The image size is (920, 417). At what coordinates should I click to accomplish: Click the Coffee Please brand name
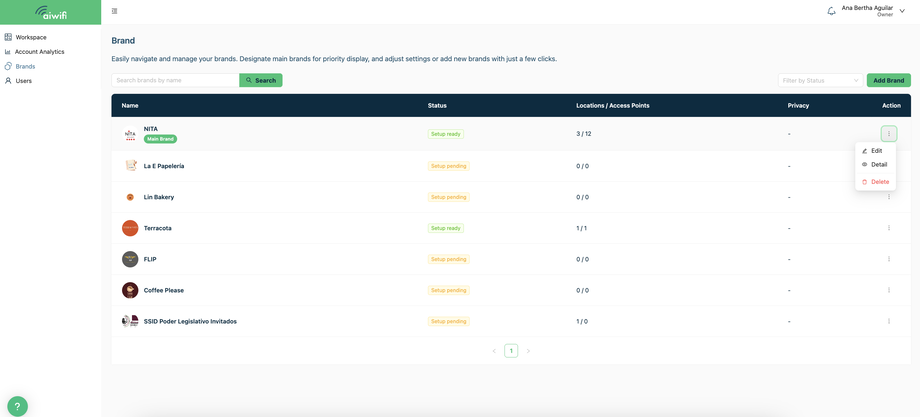[164, 290]
